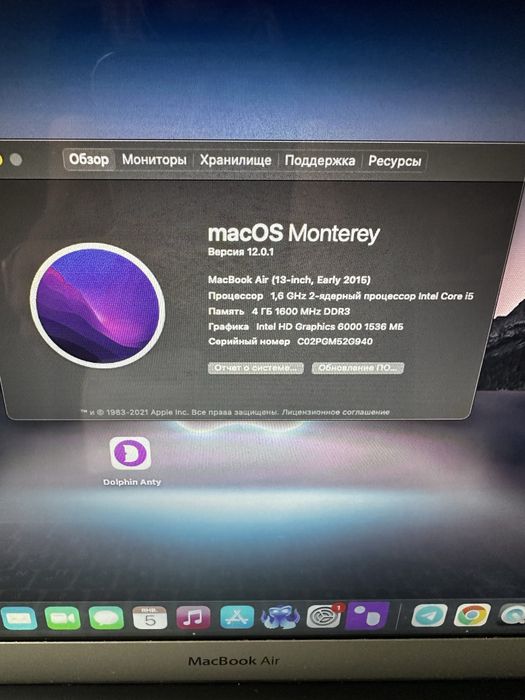Select the Поддержка tab
The height and width of the screenshot is (700, 525).
(x=320, y=161)
